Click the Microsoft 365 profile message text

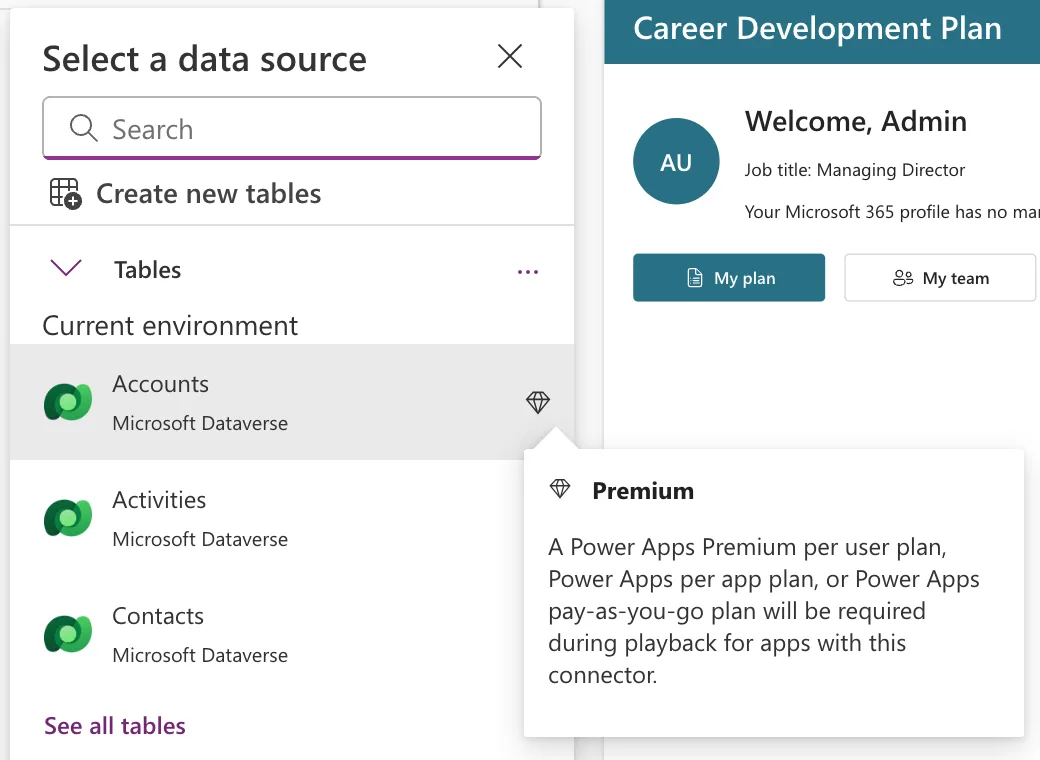[892, 212]
